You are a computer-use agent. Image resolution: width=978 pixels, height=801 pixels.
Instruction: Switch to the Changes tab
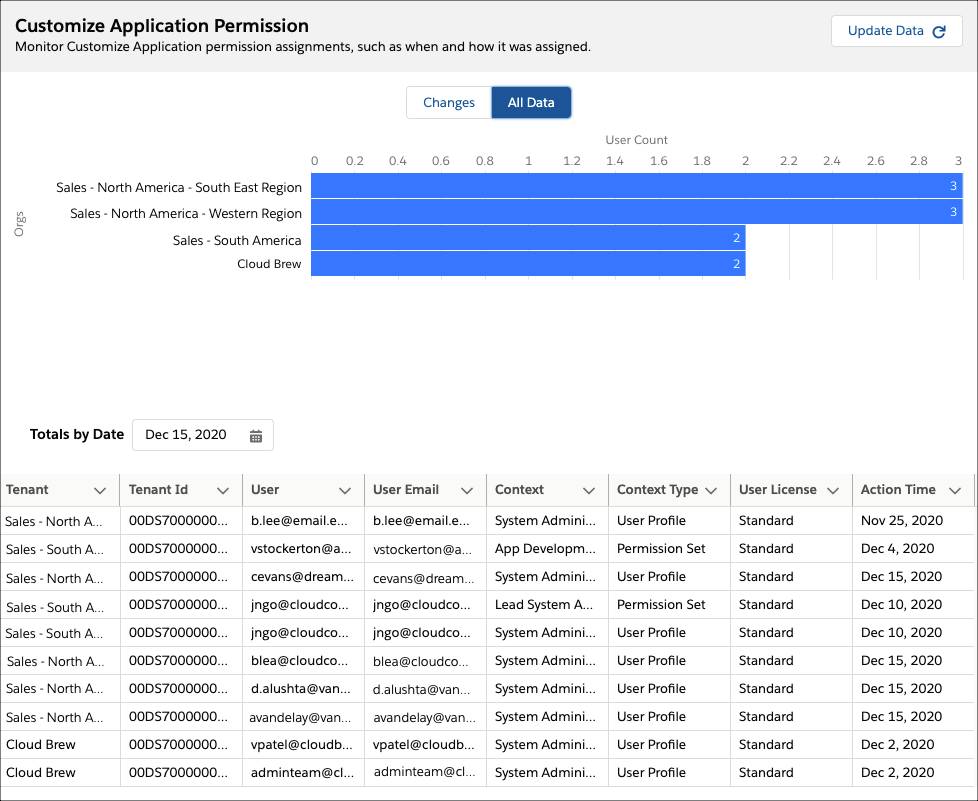[x=449, y=102]
